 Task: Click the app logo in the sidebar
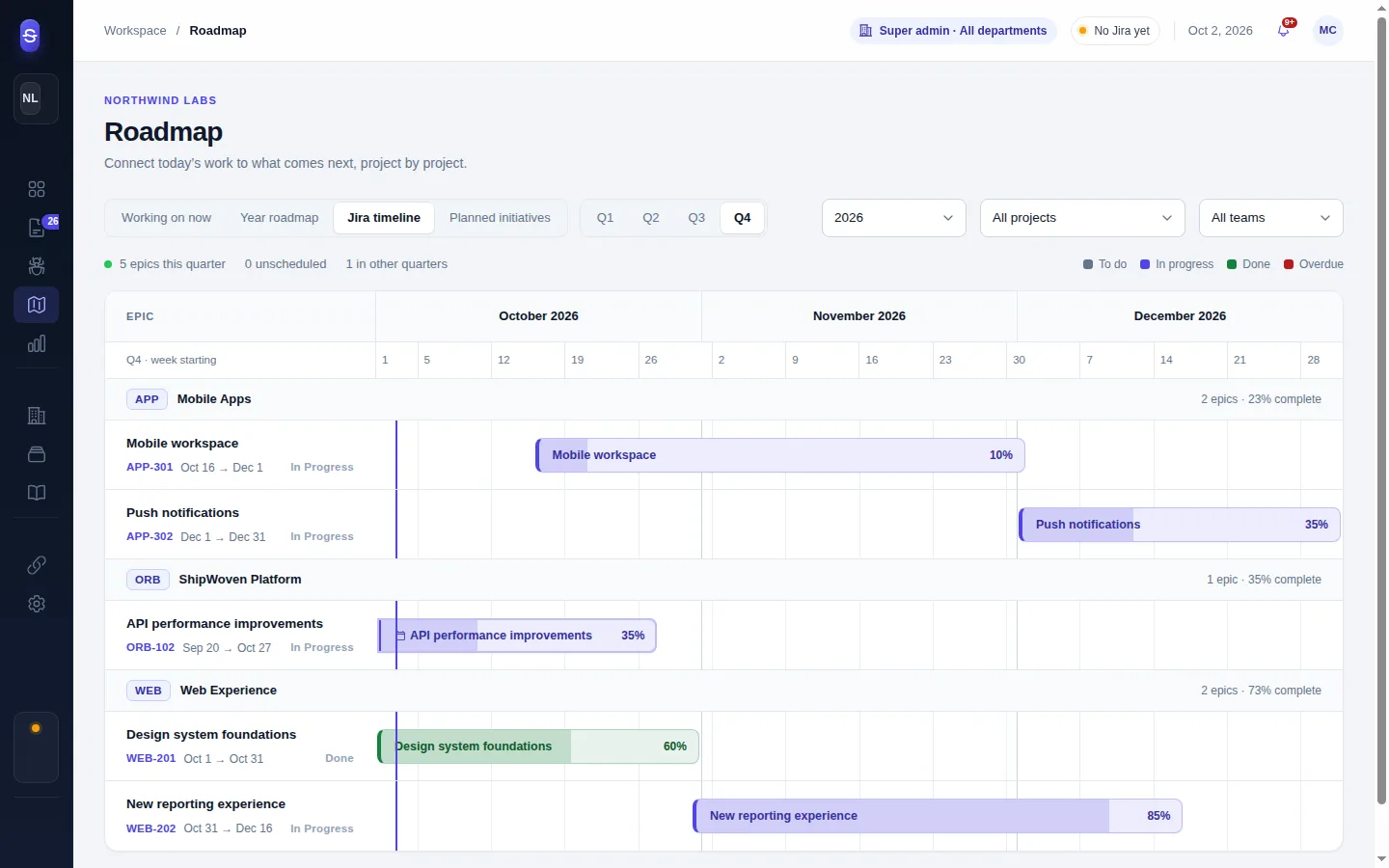[x=30, y=36]
